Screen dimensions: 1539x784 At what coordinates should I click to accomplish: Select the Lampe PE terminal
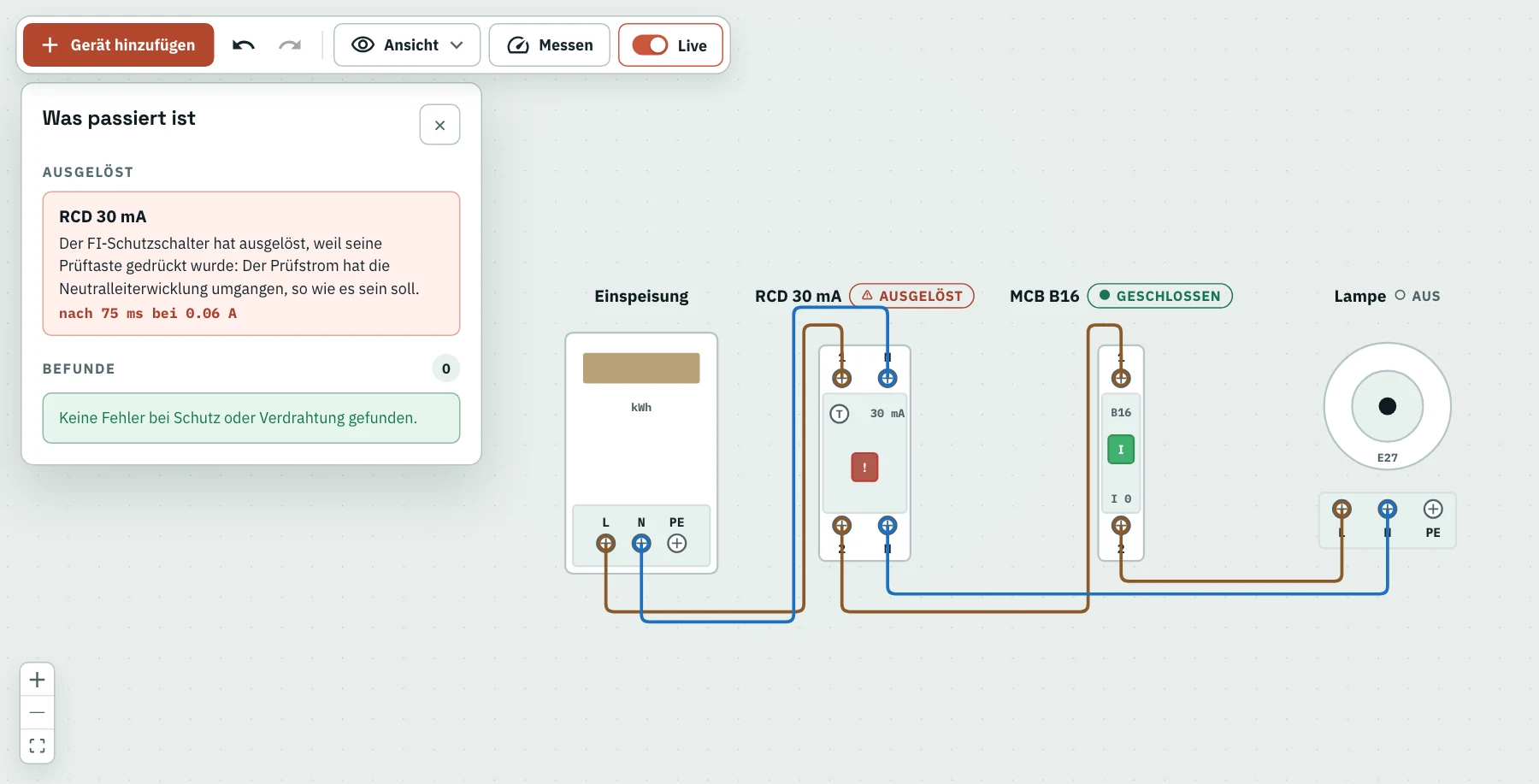[x=1433, y=510]
